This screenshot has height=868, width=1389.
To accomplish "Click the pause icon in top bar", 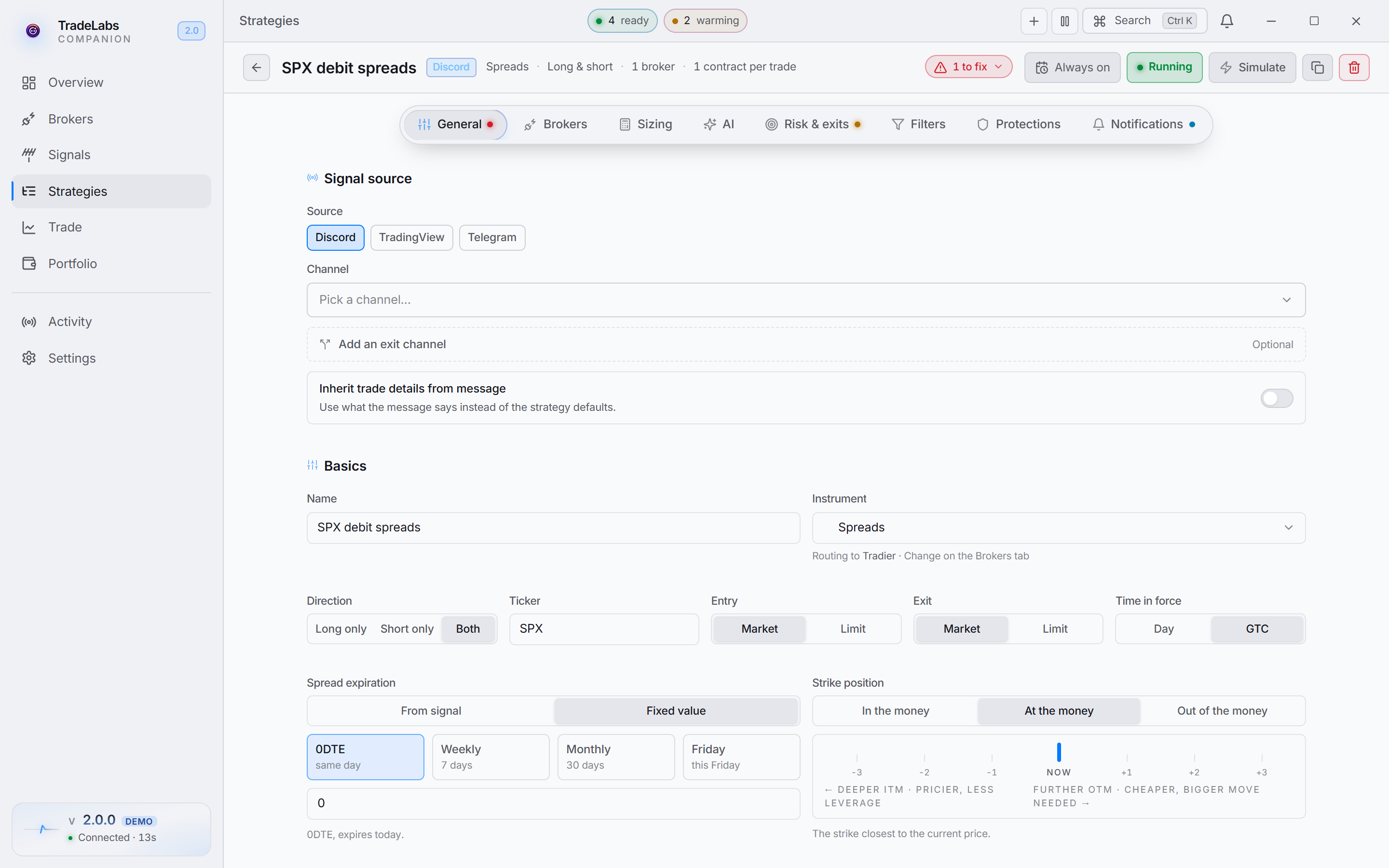I will [1065, 21].
